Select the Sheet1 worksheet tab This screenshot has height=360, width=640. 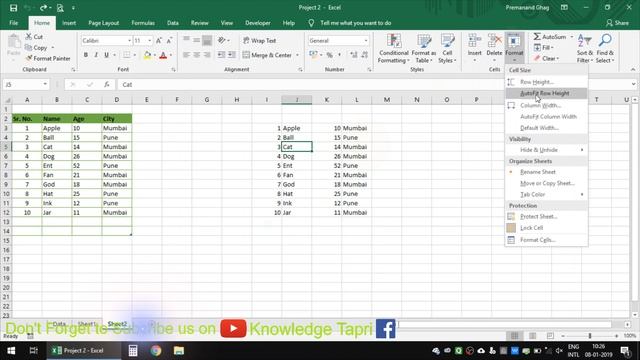(87, 324)
